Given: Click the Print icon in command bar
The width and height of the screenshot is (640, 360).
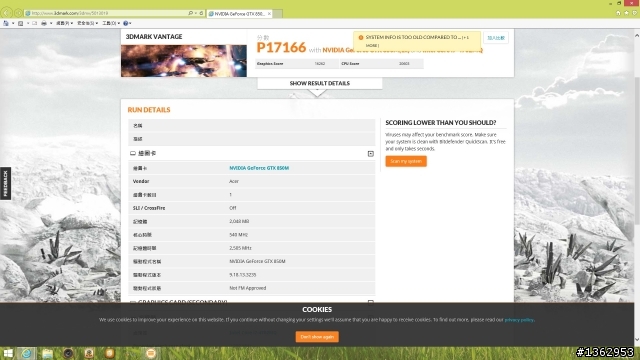Looking at the screenshot, I should click(x=44, y=23).
